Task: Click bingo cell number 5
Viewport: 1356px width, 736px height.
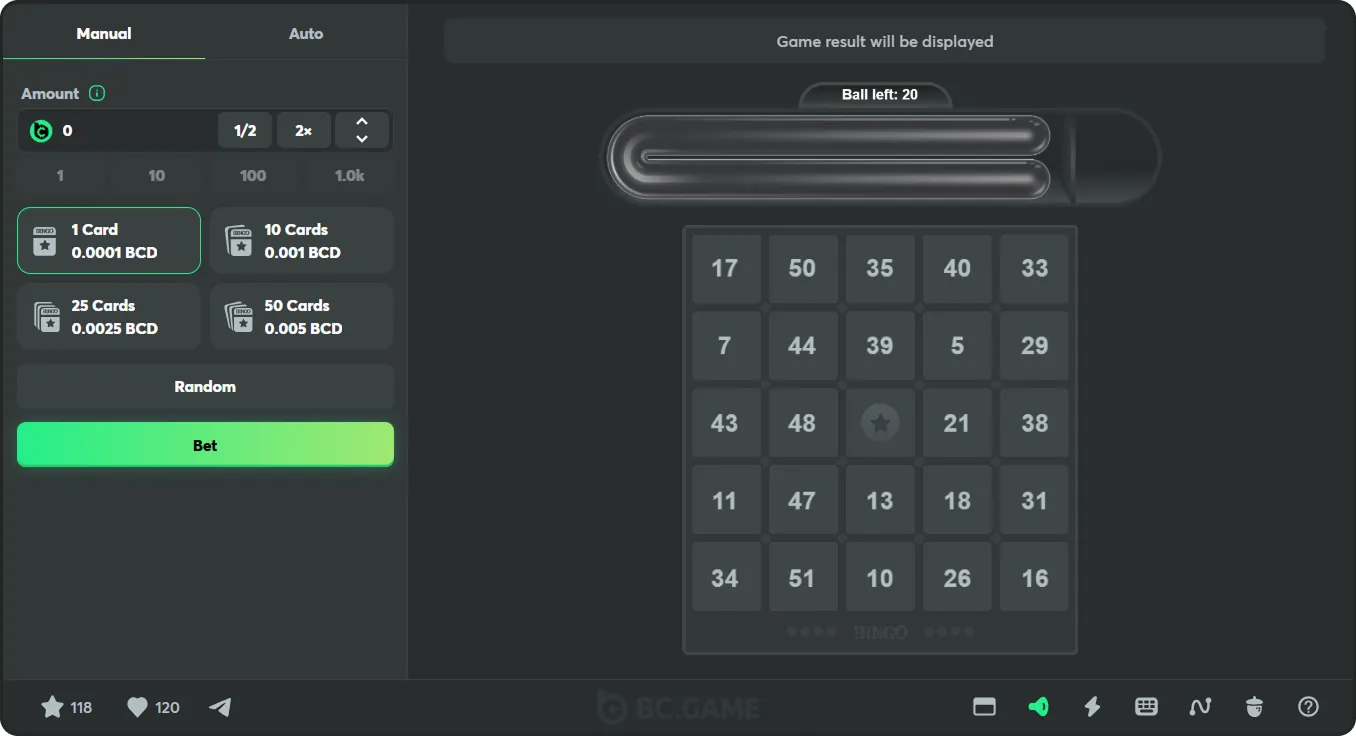Action: 957,346
